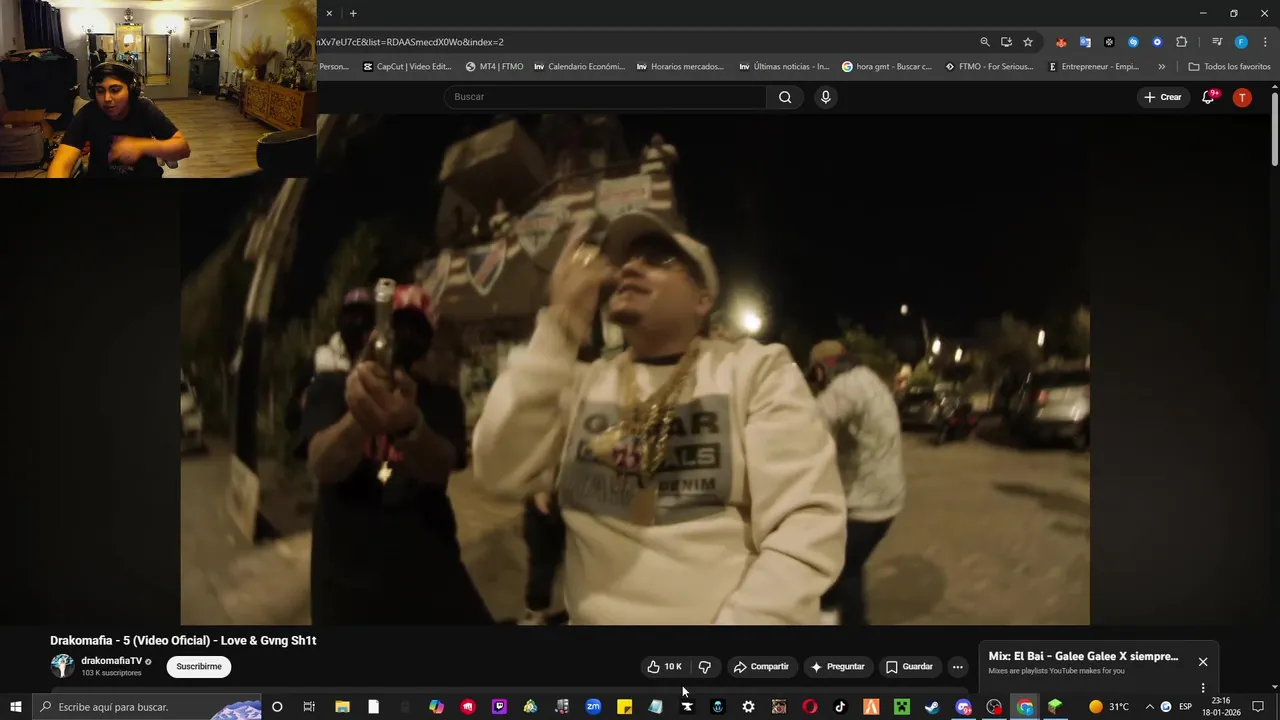Open the Chrome profile F avatar
1280x720 pixels.
pyautogui.click(x=1241, y=42)
